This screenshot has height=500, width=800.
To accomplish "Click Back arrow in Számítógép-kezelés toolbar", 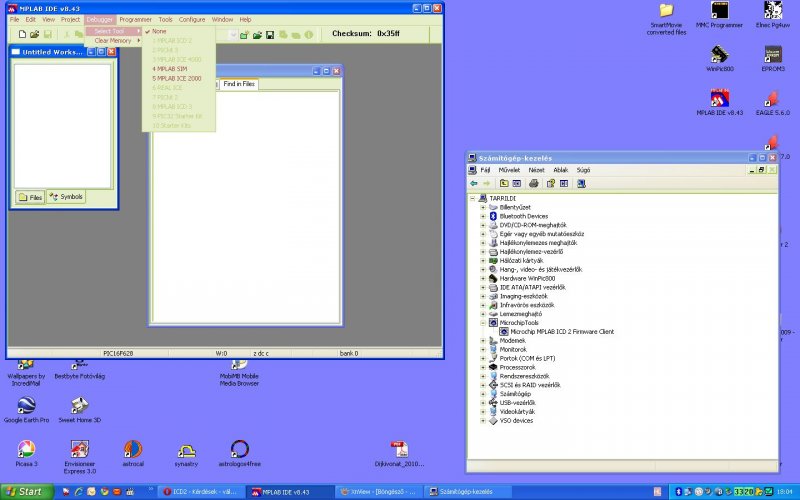I will coord(474,183).
